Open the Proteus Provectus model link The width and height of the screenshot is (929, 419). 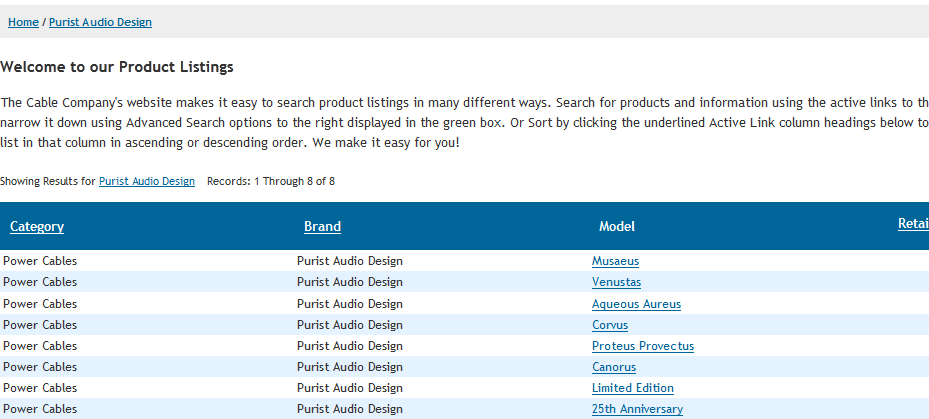click(x=643, y=346)
